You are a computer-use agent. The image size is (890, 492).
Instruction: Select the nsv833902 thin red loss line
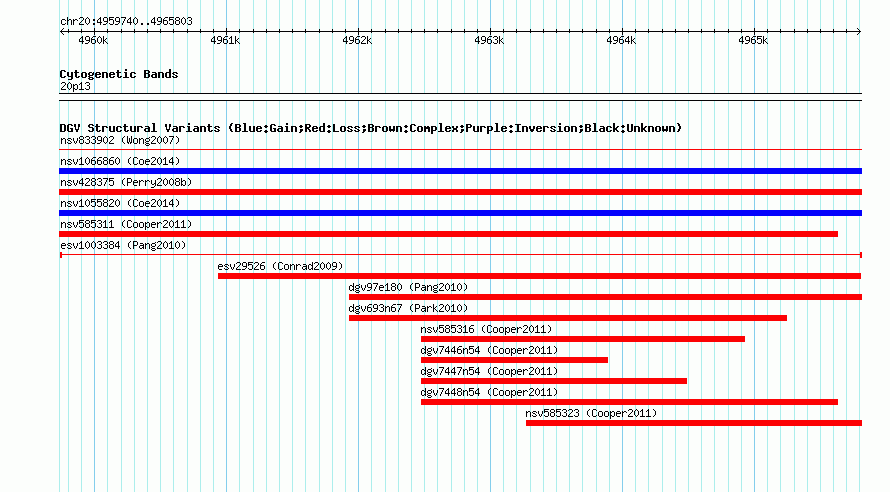460,150
